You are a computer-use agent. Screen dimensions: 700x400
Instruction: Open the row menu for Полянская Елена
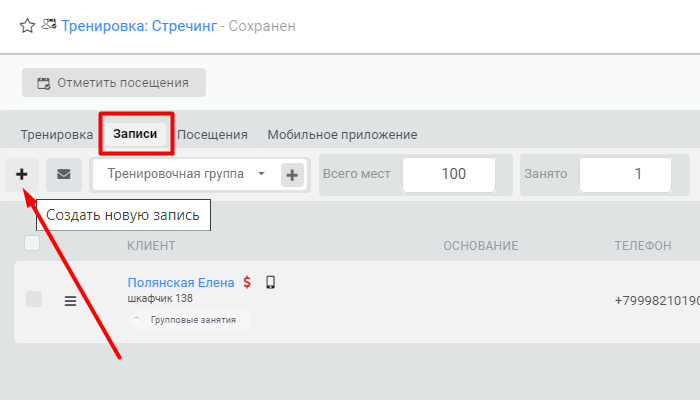pos(70,301)
